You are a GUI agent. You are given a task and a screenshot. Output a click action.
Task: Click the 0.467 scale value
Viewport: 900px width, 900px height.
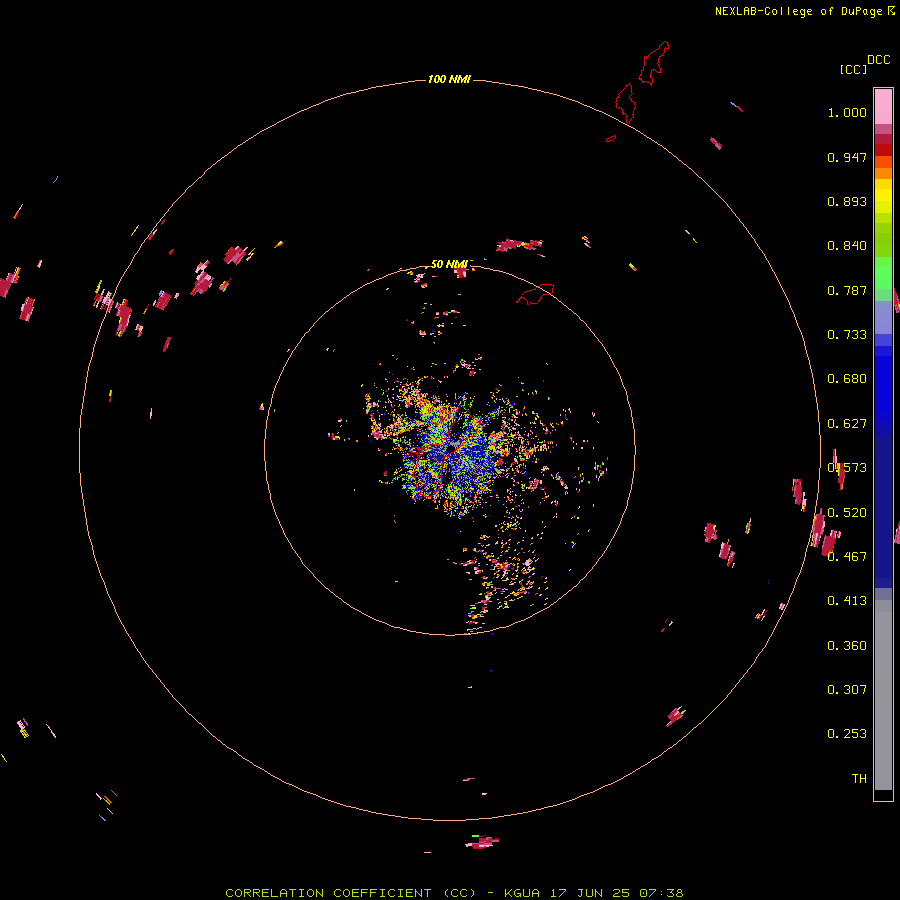(847, 557)
